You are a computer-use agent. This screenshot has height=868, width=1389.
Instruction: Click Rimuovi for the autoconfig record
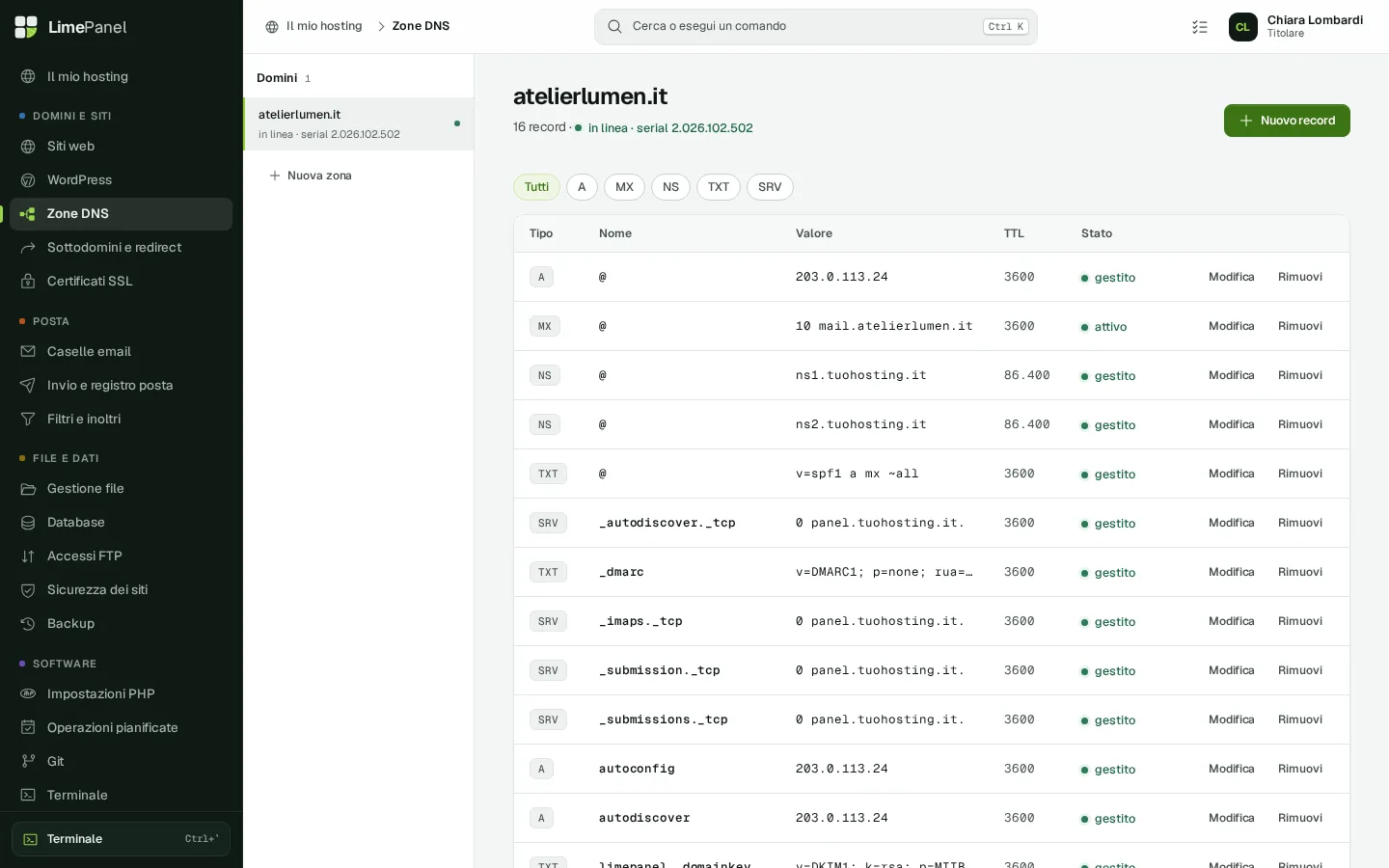click(1300, 769)
